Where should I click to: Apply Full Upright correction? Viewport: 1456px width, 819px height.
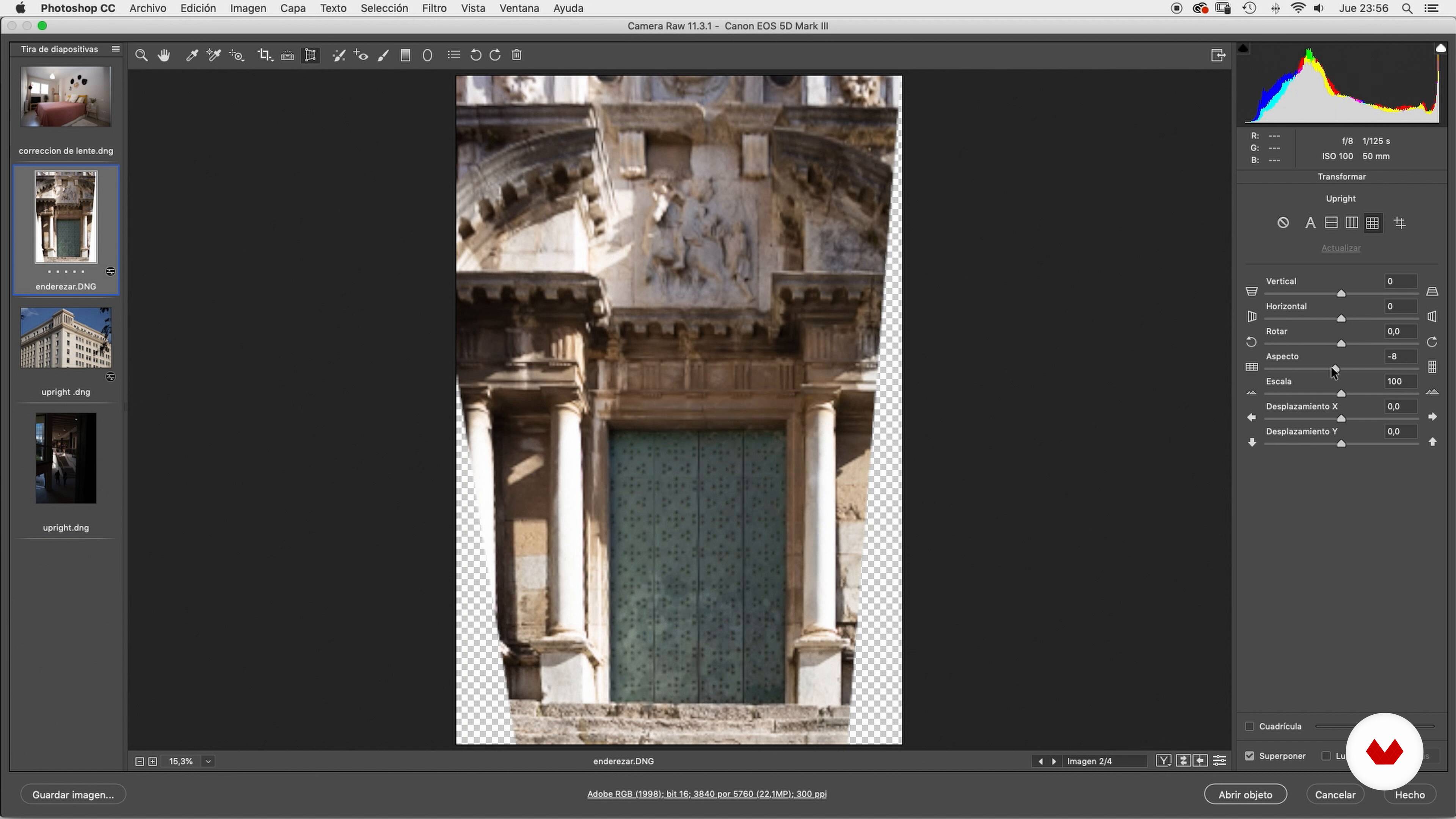[1372, 223]
